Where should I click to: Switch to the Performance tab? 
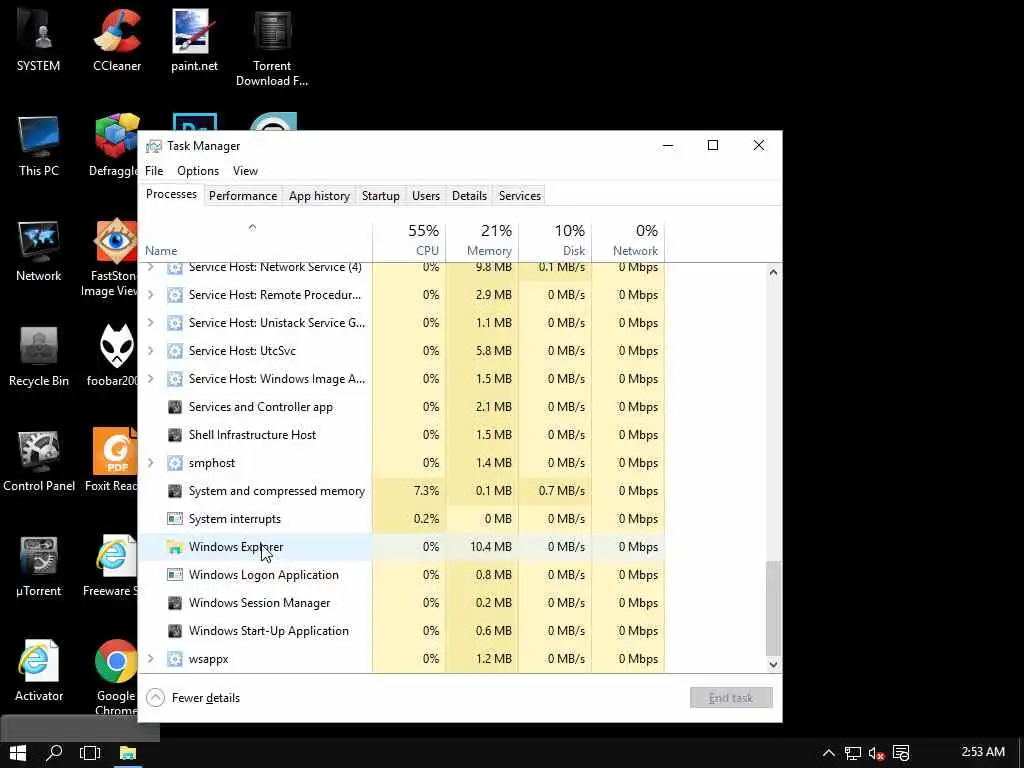[x=243, y=196]
